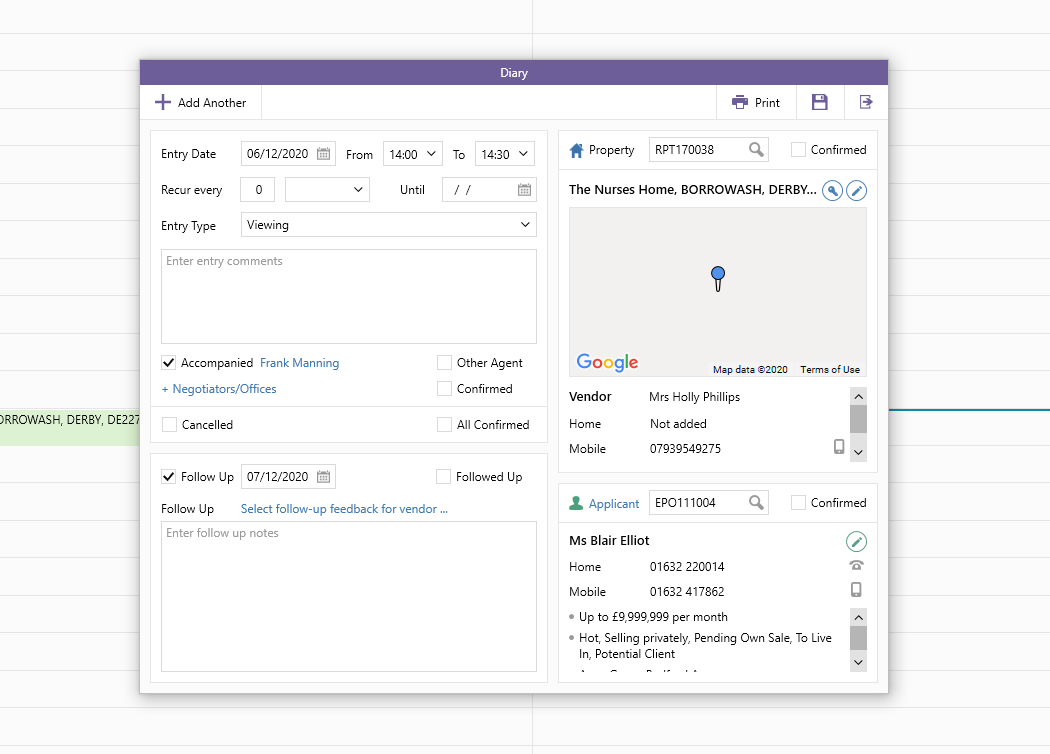Image resolution: width=1050 pixels, height=754 pixels.
Task: Click the green diary appointment behind the dialog
Action: (x=70, y=427)
